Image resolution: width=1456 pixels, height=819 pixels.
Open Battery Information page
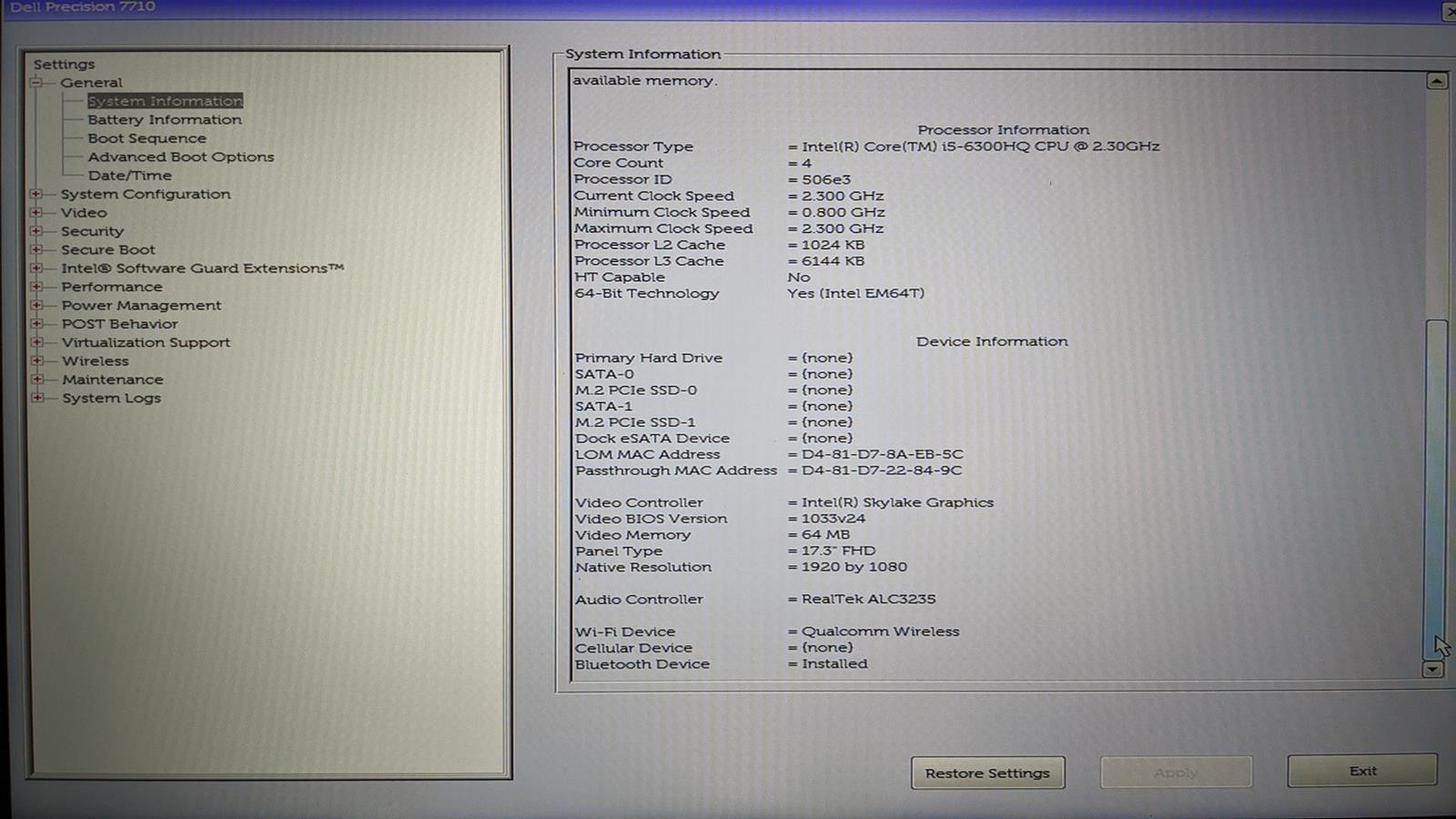(x=165, y=119)
